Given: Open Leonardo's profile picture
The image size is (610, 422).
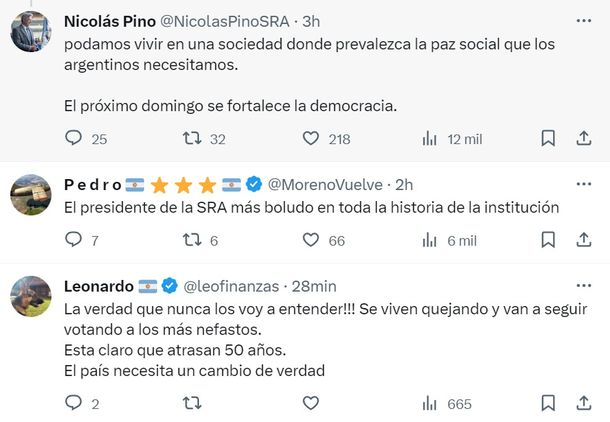Looking at the screenshot, I should [31, 296].
